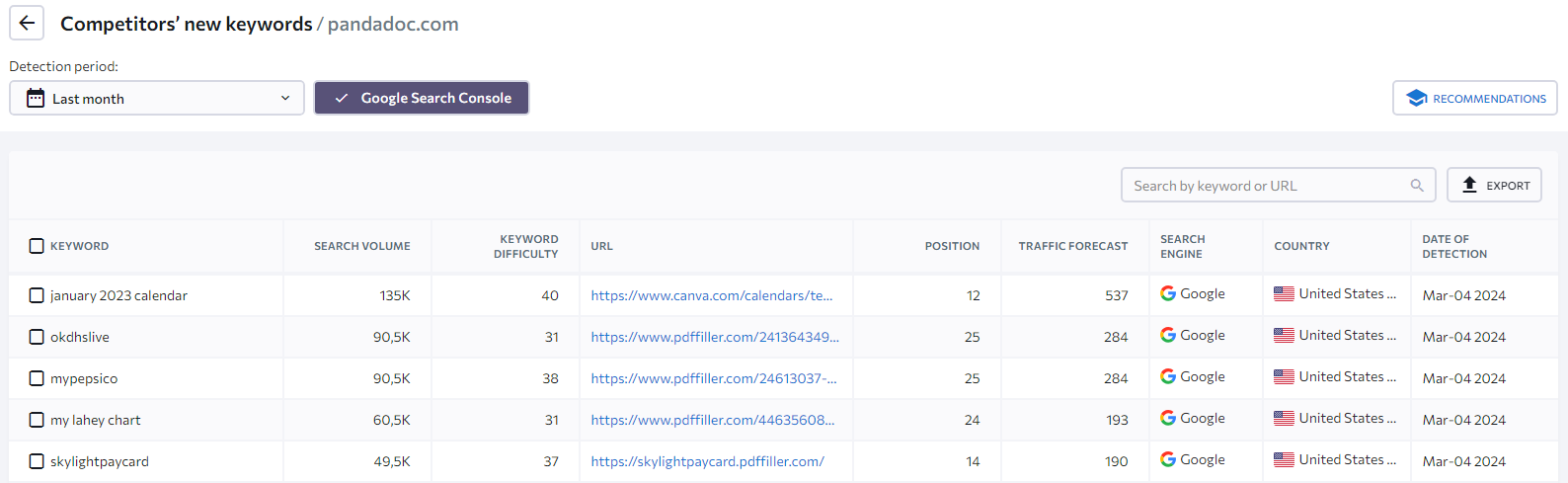Tick the my lahey chart checkbox
Viewport: 1568px width, 483px height.
tap(37, 420)
